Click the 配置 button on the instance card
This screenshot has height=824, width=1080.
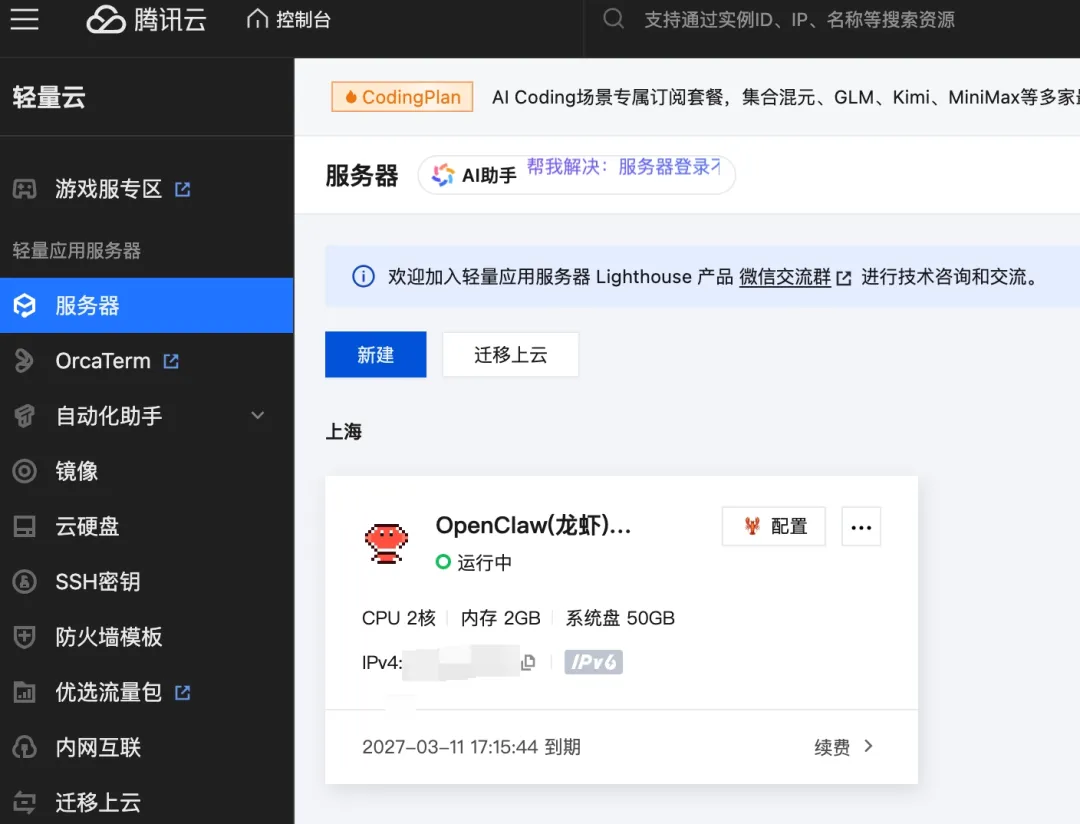click(773, 526)
